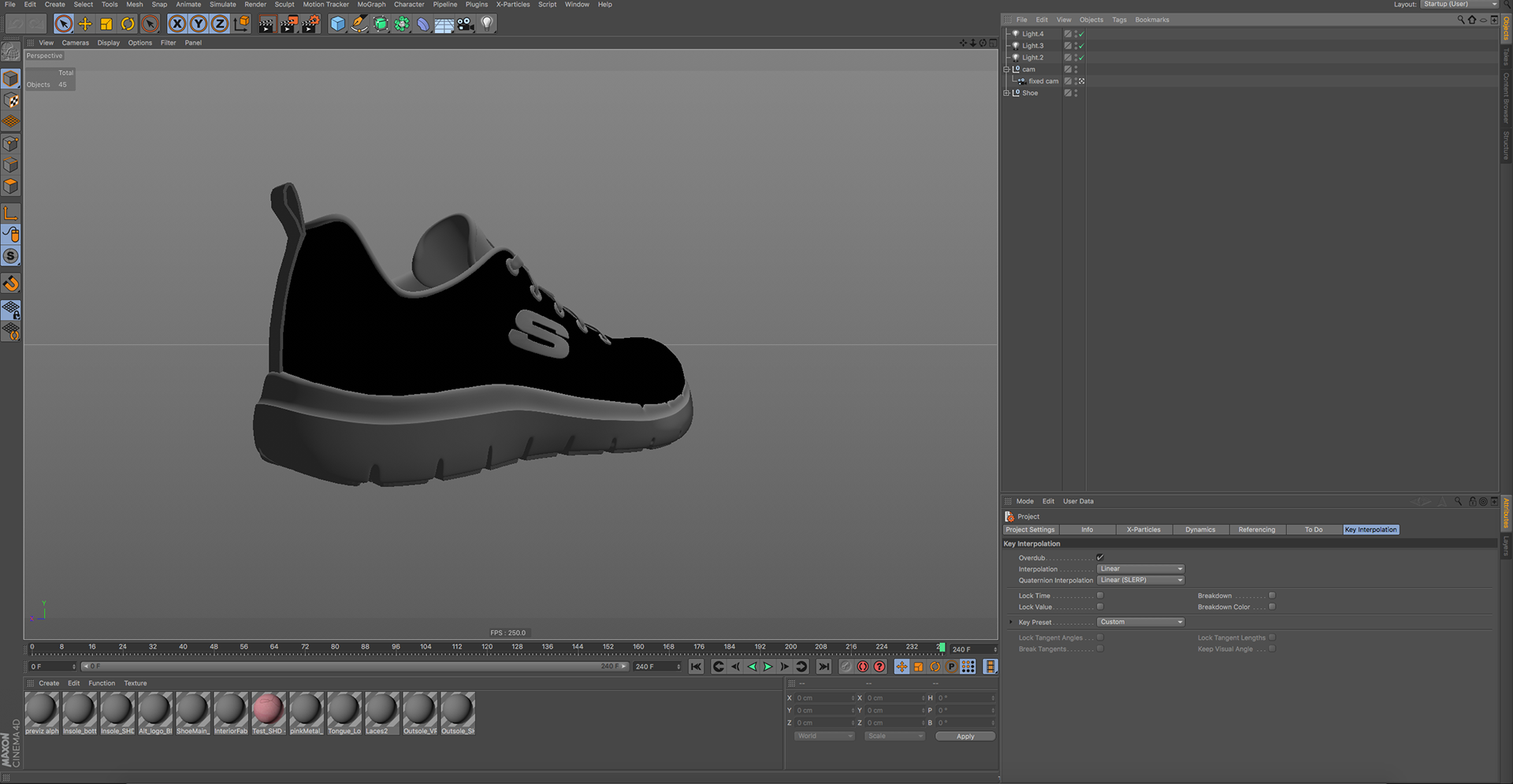Play animation forwards
This screenshot has width=1513, height=784.
point(768,667)
